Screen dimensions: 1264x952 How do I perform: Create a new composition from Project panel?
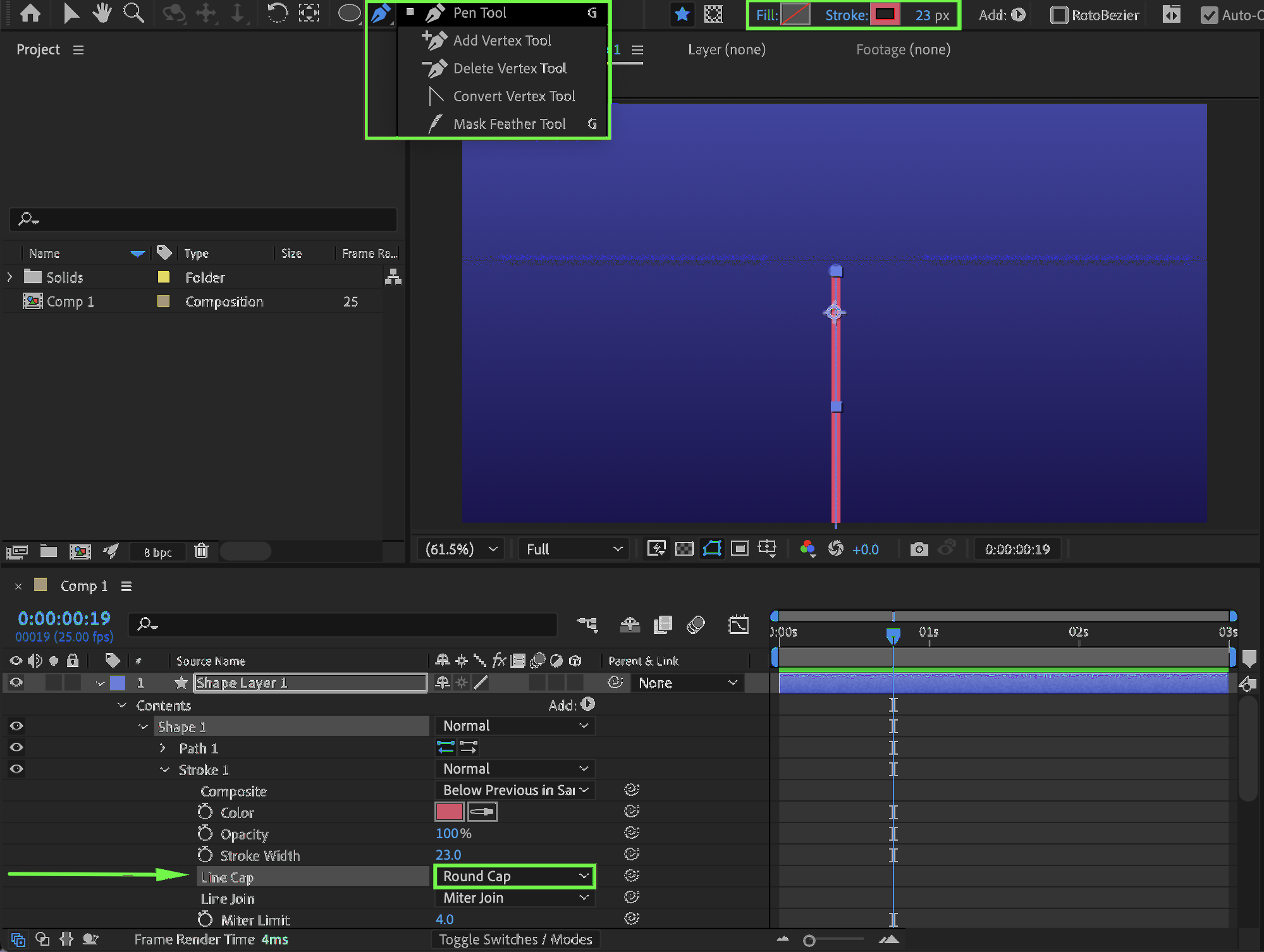click(x=80, y=551)
